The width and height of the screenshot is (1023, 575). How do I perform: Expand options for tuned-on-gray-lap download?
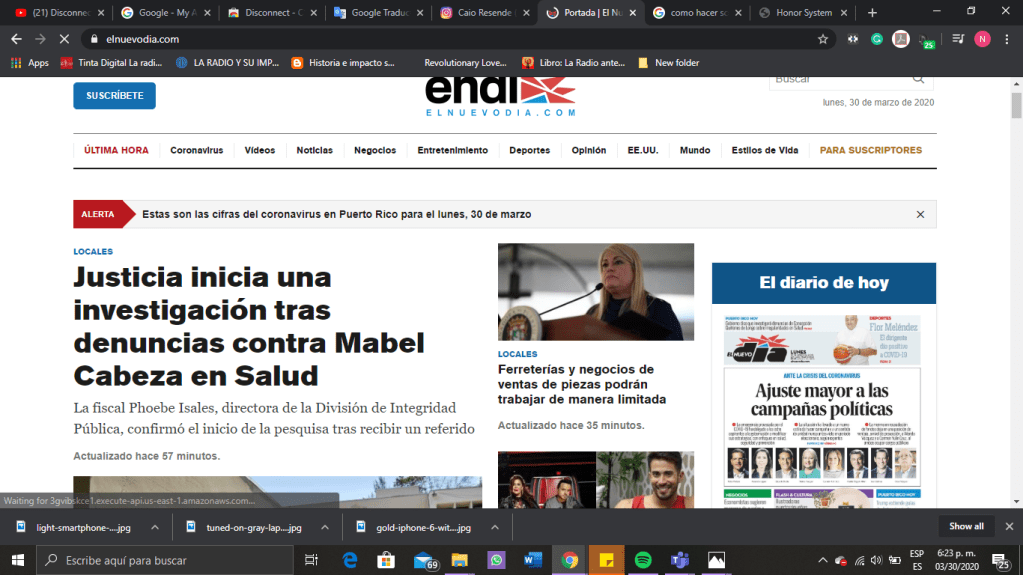(x=322, y=526)
